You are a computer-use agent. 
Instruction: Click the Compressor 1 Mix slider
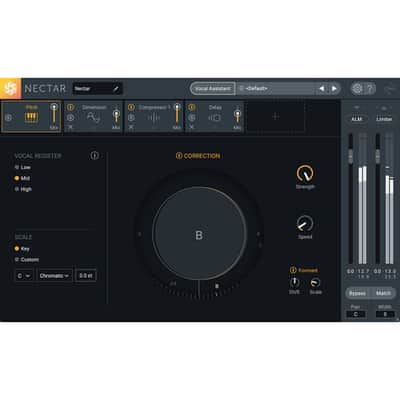coord(177,114)
